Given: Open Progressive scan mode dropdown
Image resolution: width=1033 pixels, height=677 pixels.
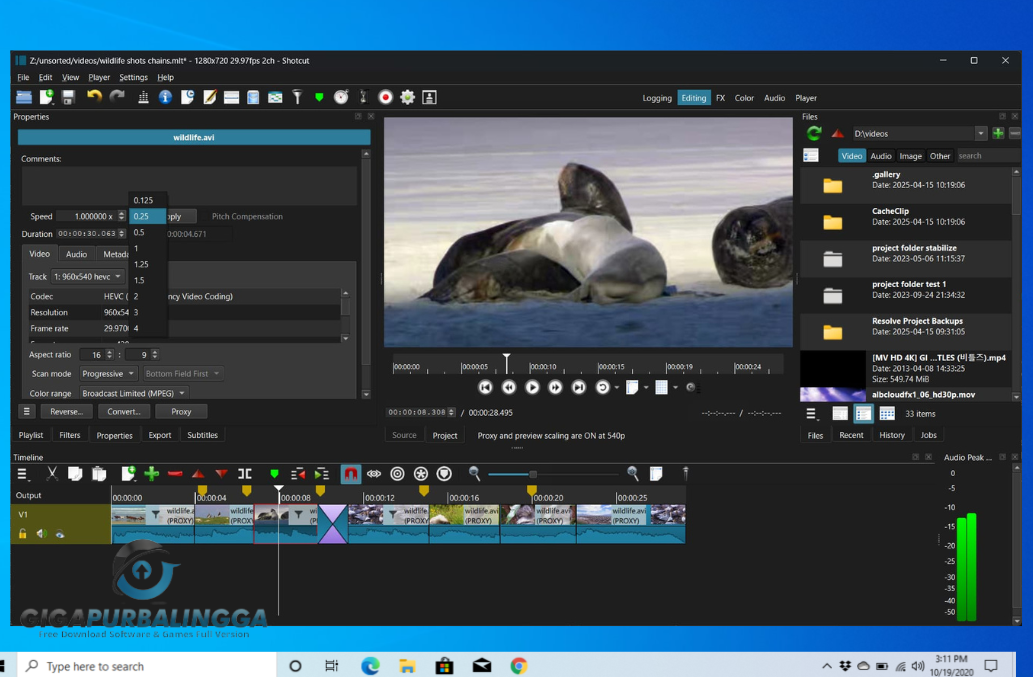Looking at the screenshot, I should (108, 373).
